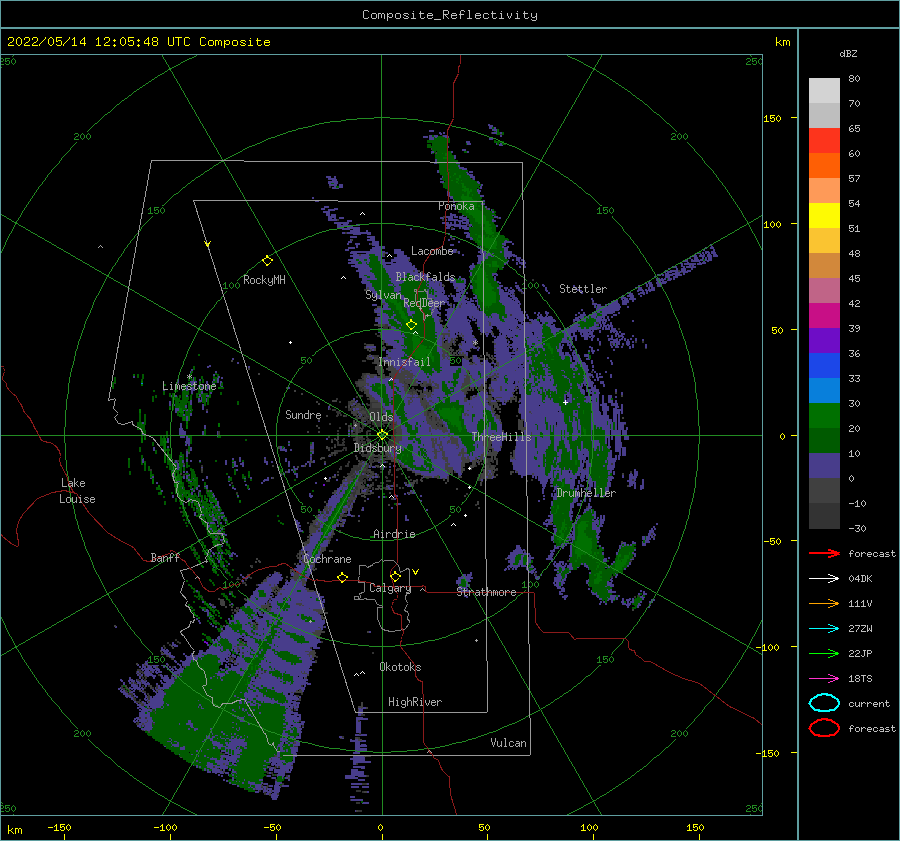Click the Lake Louise label
Viewport: 900px width, 841px height.
pos(77,491)
